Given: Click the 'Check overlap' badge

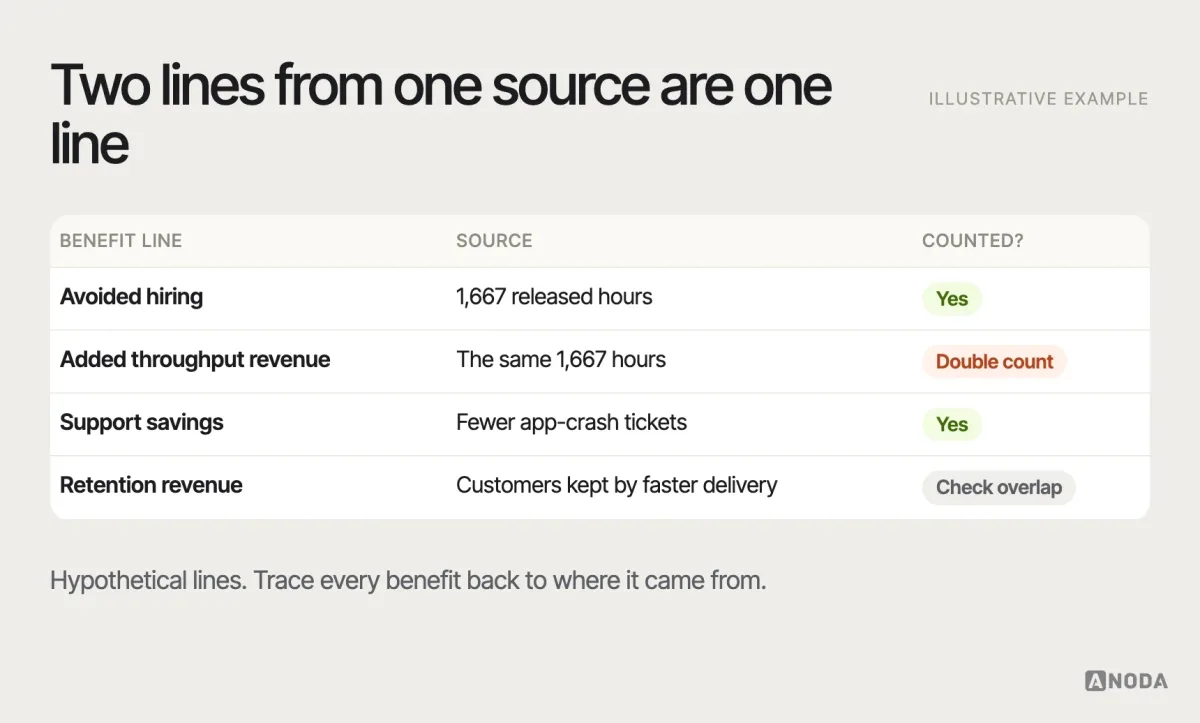Looking at the screenshot, I should tap(999, 487).
